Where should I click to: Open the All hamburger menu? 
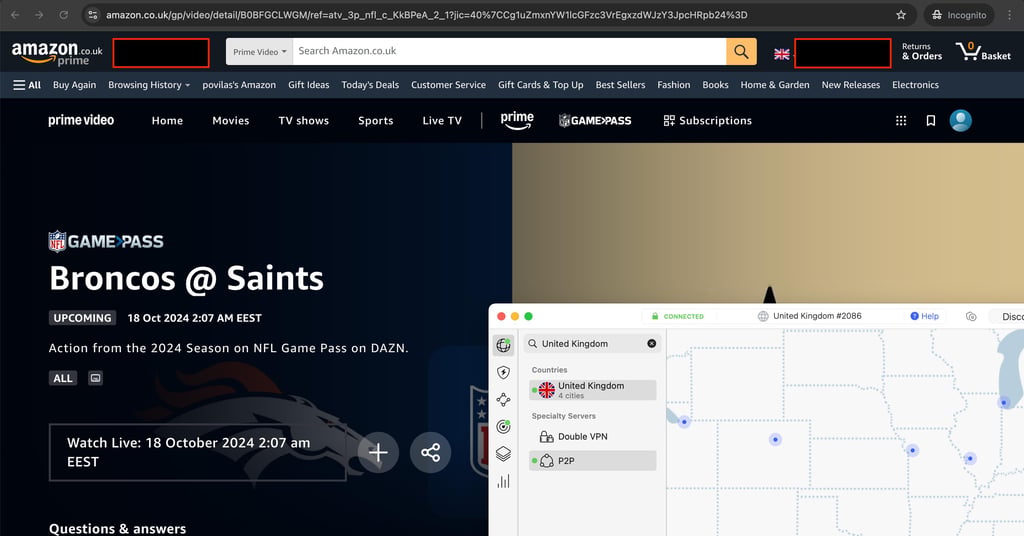tap(27, 85)
